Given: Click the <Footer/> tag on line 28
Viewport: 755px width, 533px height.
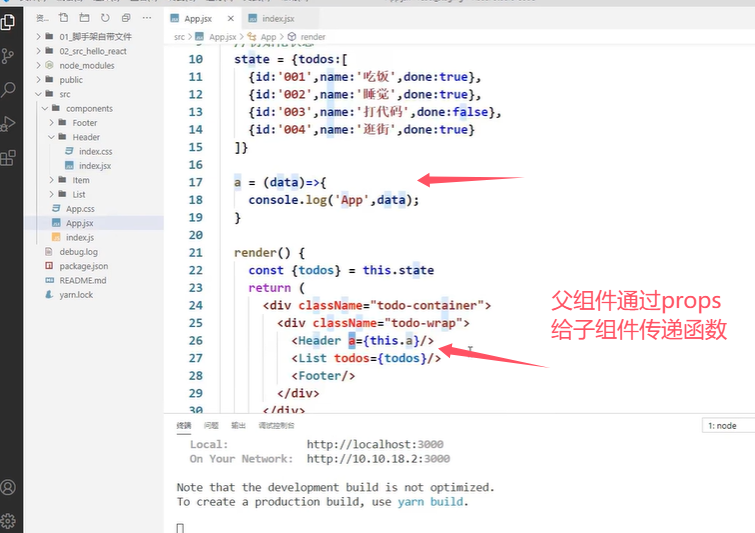Looking at the screenshot, I should coord(323,376).
